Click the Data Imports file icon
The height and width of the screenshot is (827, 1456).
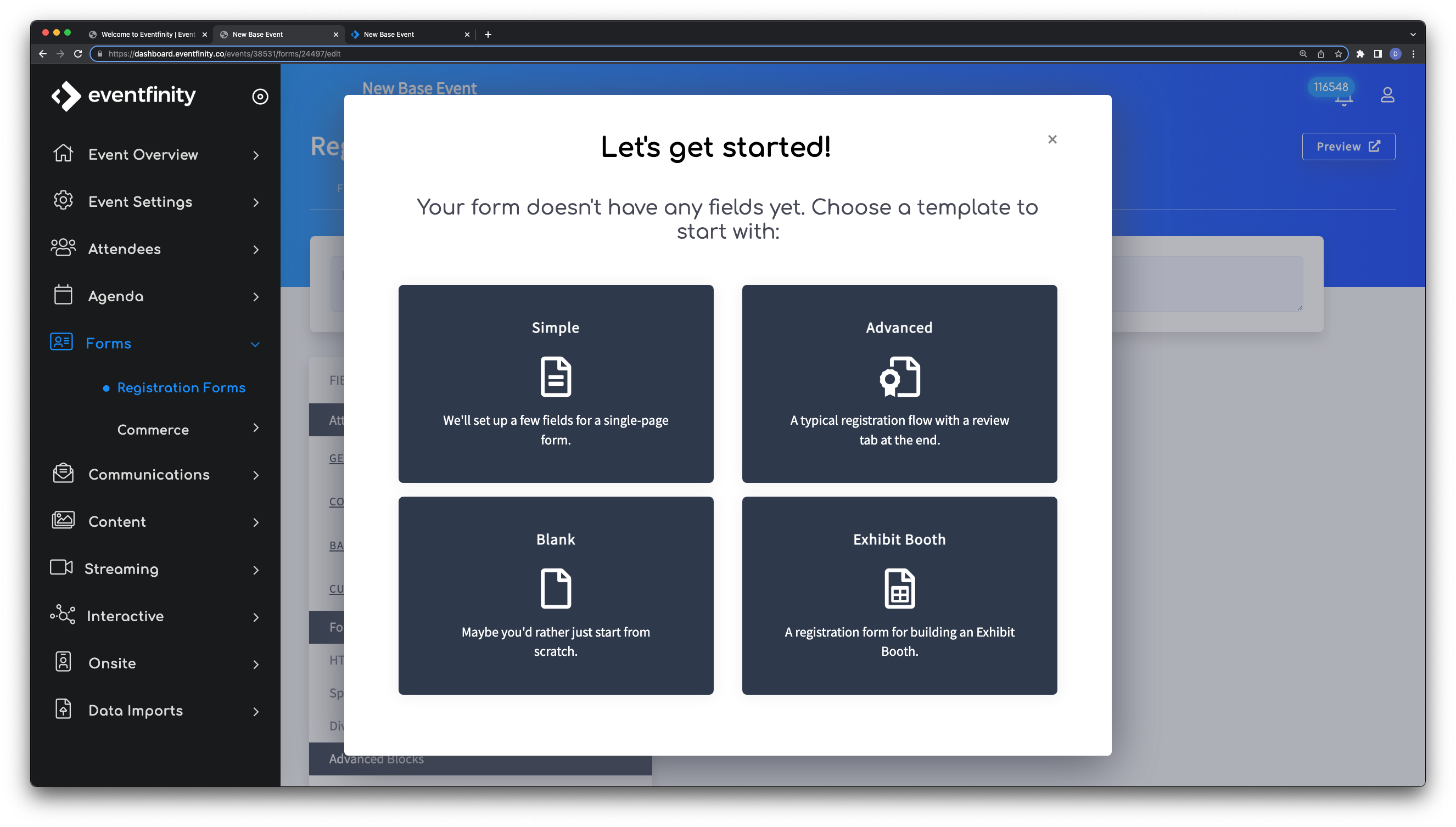63,710
